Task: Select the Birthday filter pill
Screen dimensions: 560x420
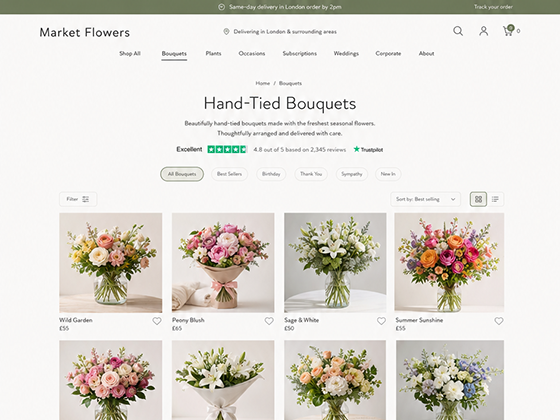Action: pos(271,174)
